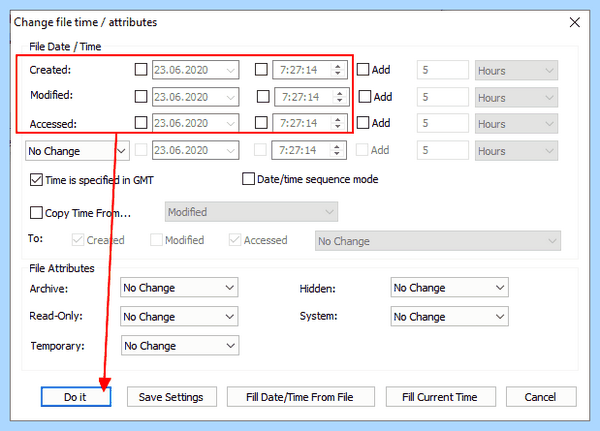Open the Copy Time From source dropdown
The height and width of the screenshot is (431, 600).
pos(251,212)
